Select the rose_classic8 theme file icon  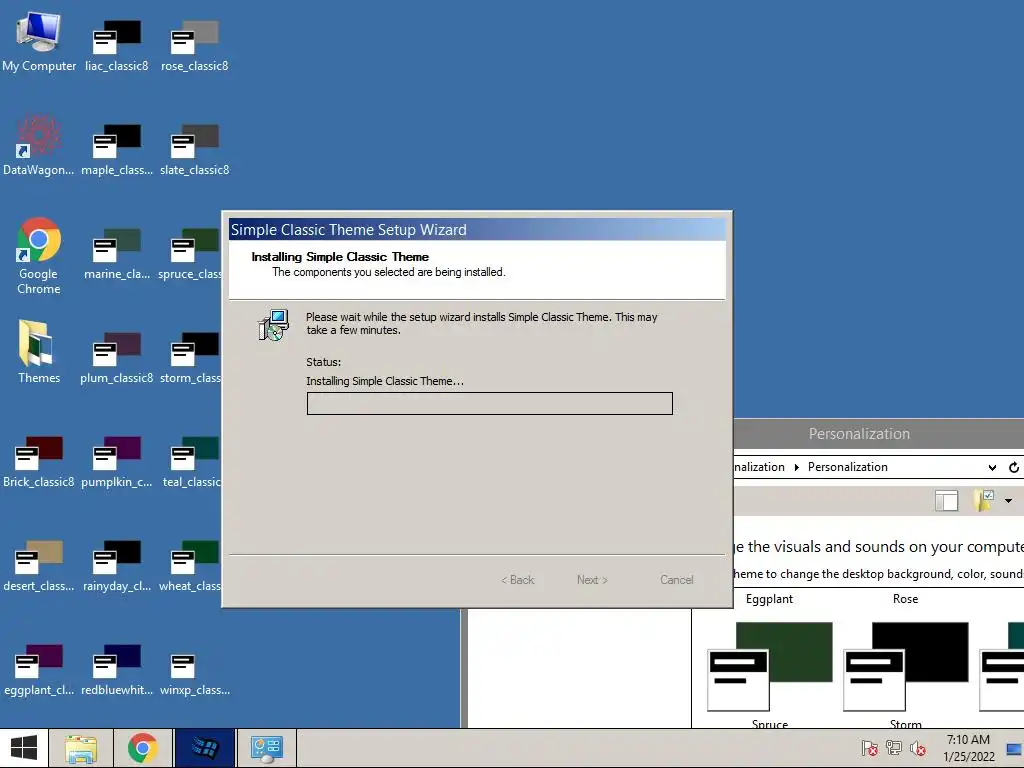[195, 44]
